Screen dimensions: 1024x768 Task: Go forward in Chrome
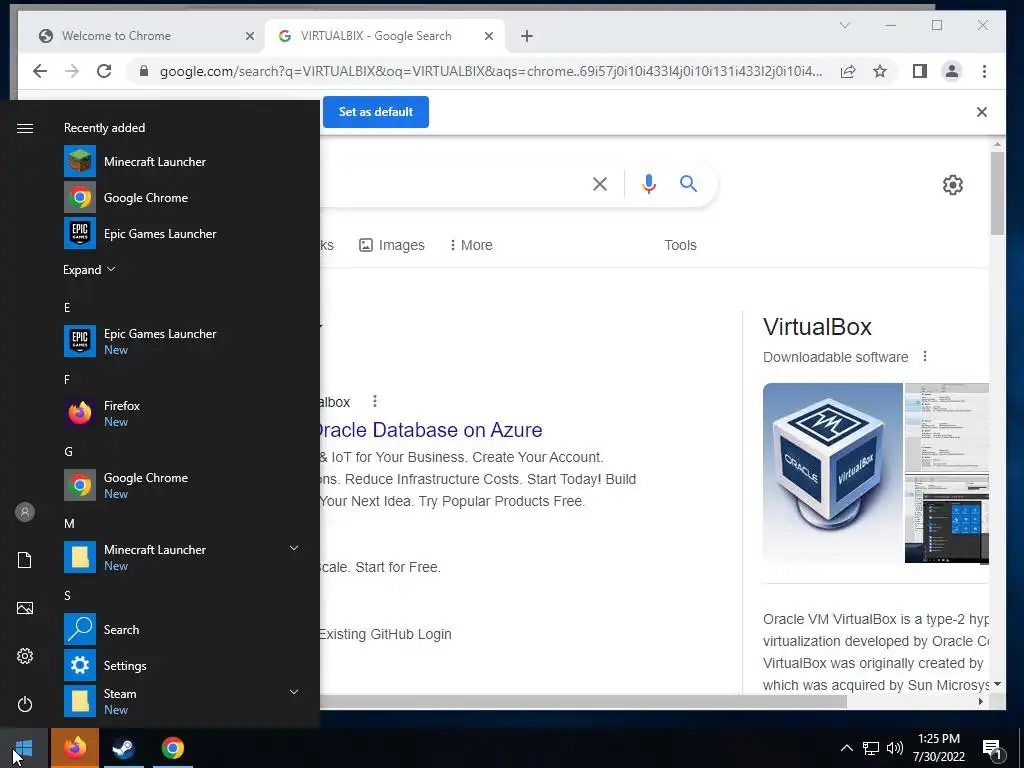coord(72,71)
